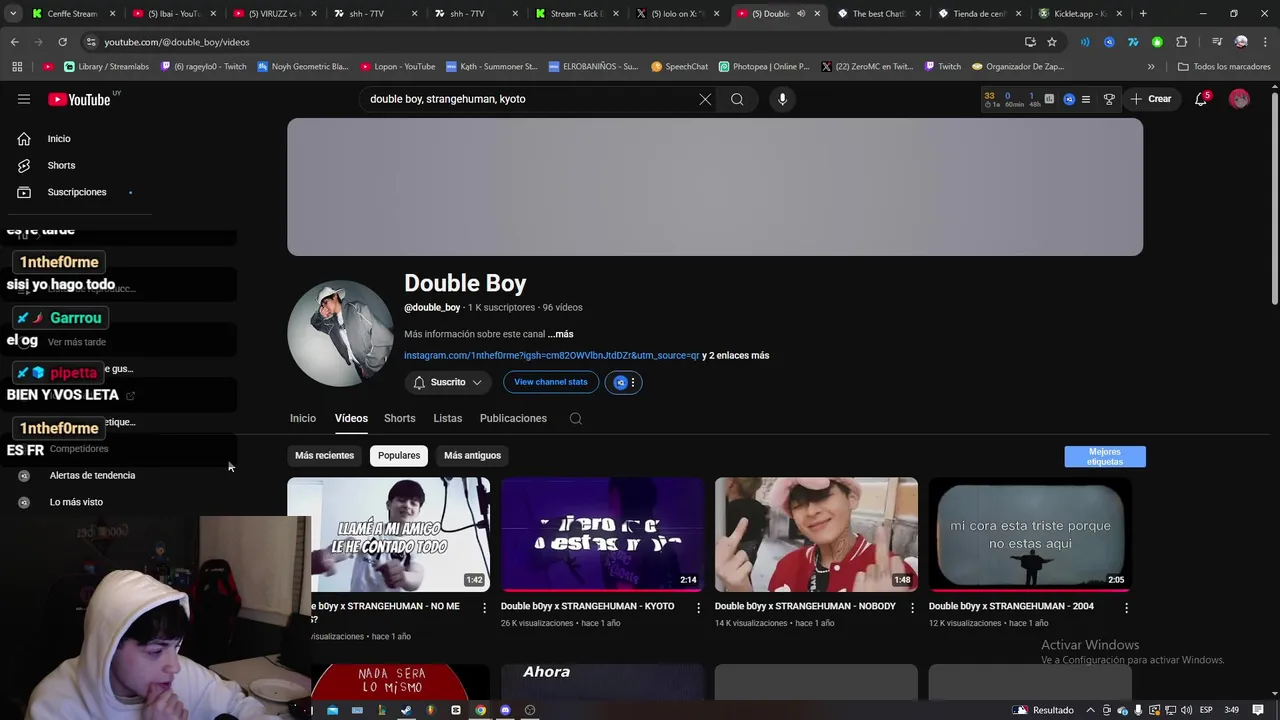Image resolution: width=1280 pixels, height=720 pixels.
Task: Run search with the magnifier button
Action: [x=737, y=99]
